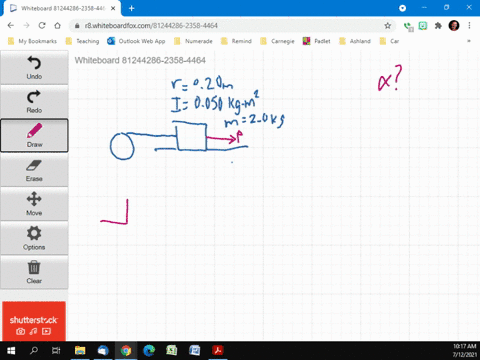Open the Shutterstock advertisement banner
Screen dimensions: 480x360
click(x=34, y=321)
